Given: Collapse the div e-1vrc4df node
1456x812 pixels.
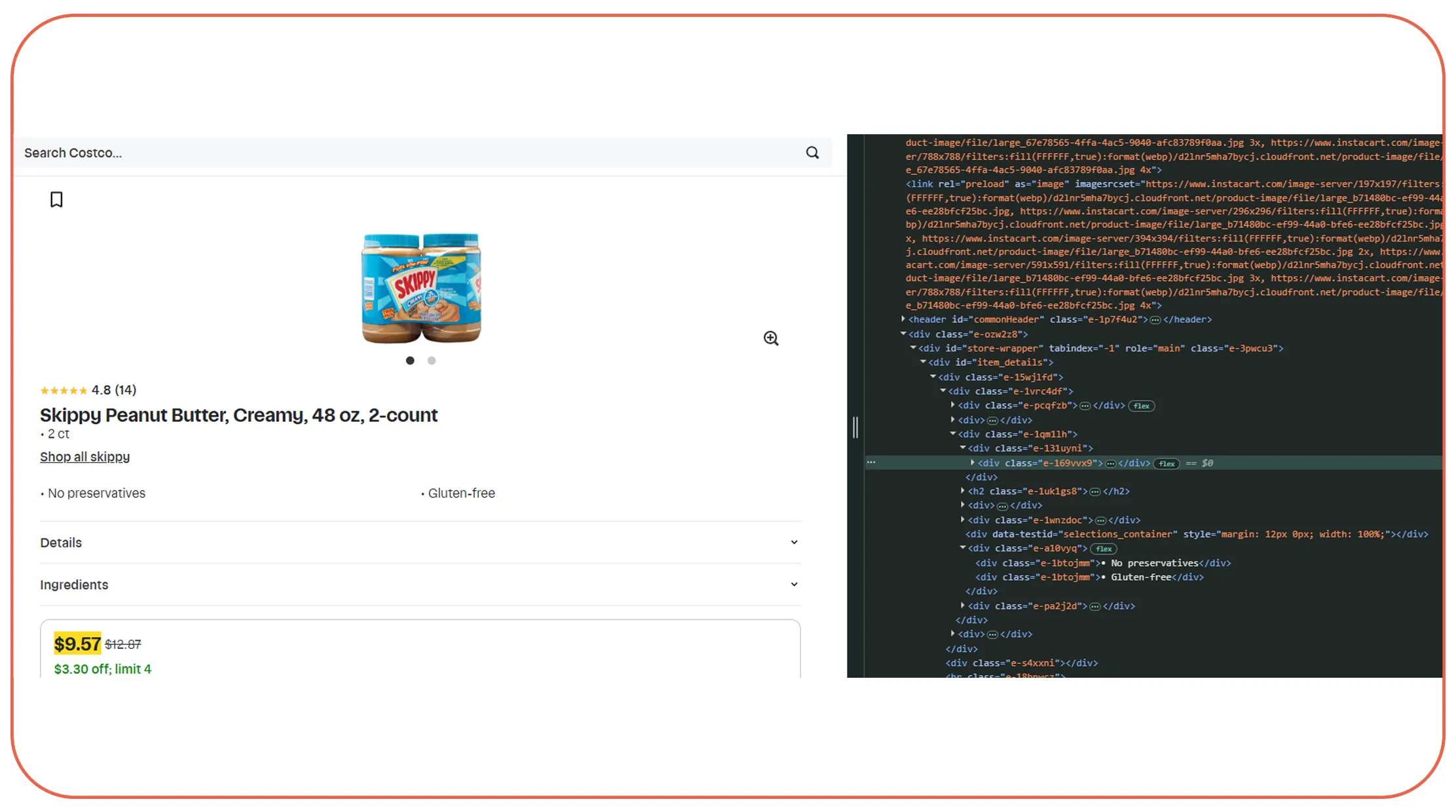Looking at the screenshot, I should (x=943, y=391).
